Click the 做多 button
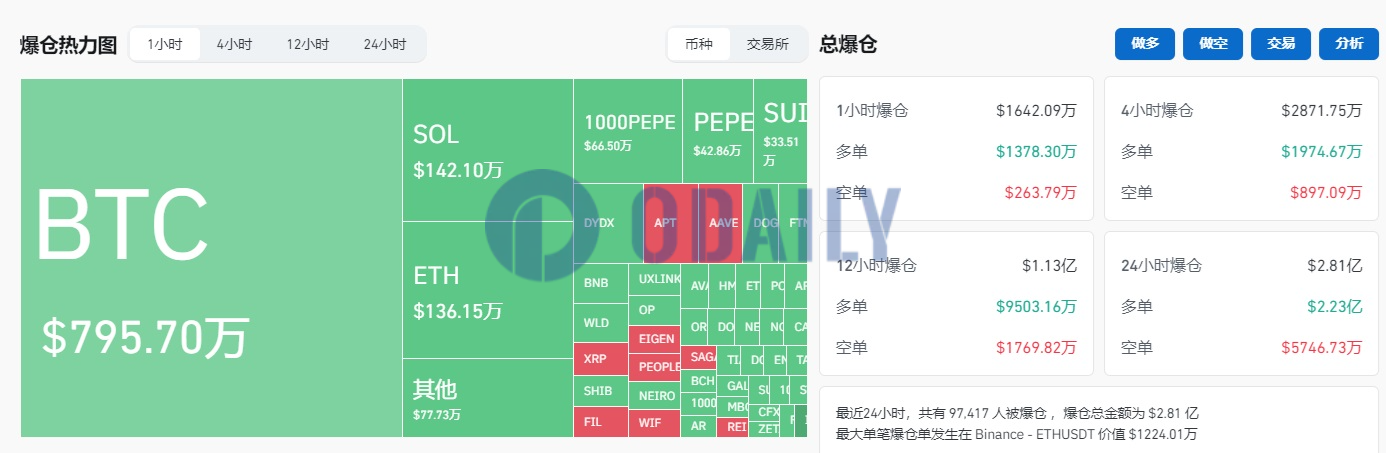Screen dimensions: 1386x453 point(1145,44)
